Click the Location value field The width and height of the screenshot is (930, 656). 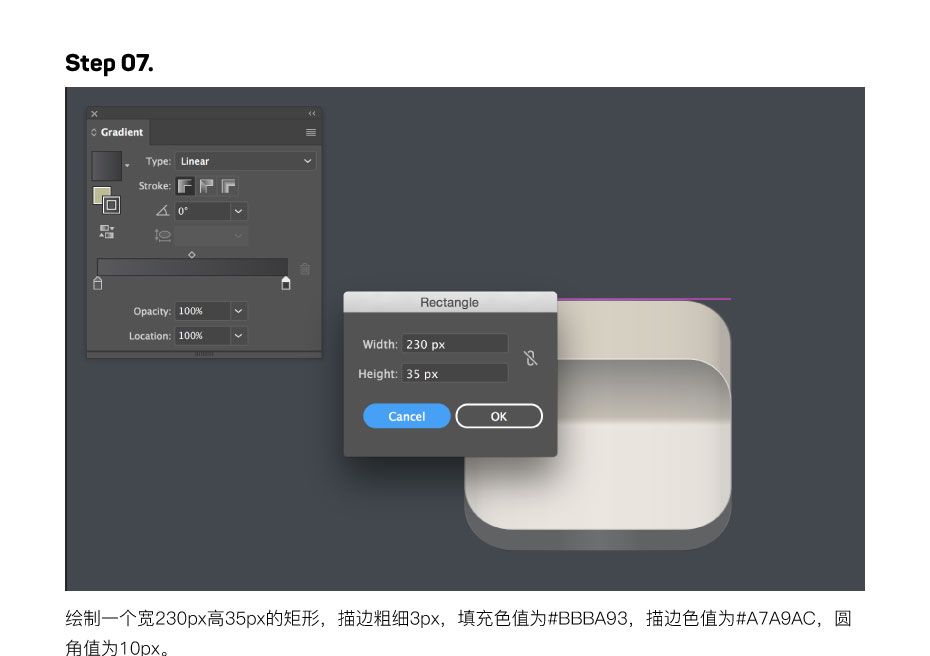tap(202, 336)
